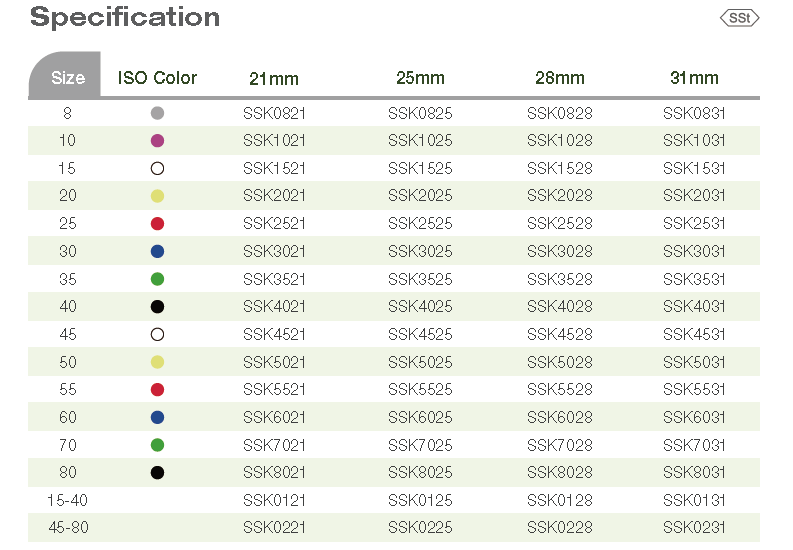Click the 15-40 assorted size row label
The width and height of the screenshot is (793, 550).
[67, 500]
